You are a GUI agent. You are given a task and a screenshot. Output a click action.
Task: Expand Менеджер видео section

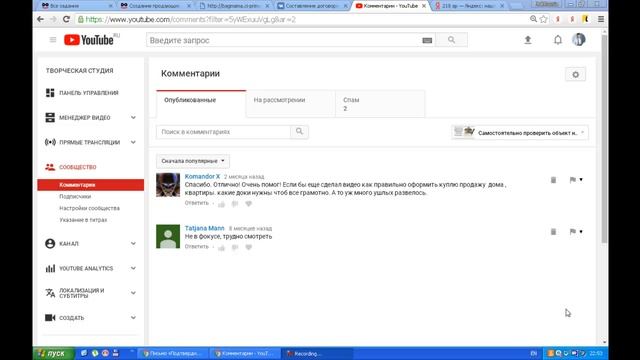[x=133, y=118]
